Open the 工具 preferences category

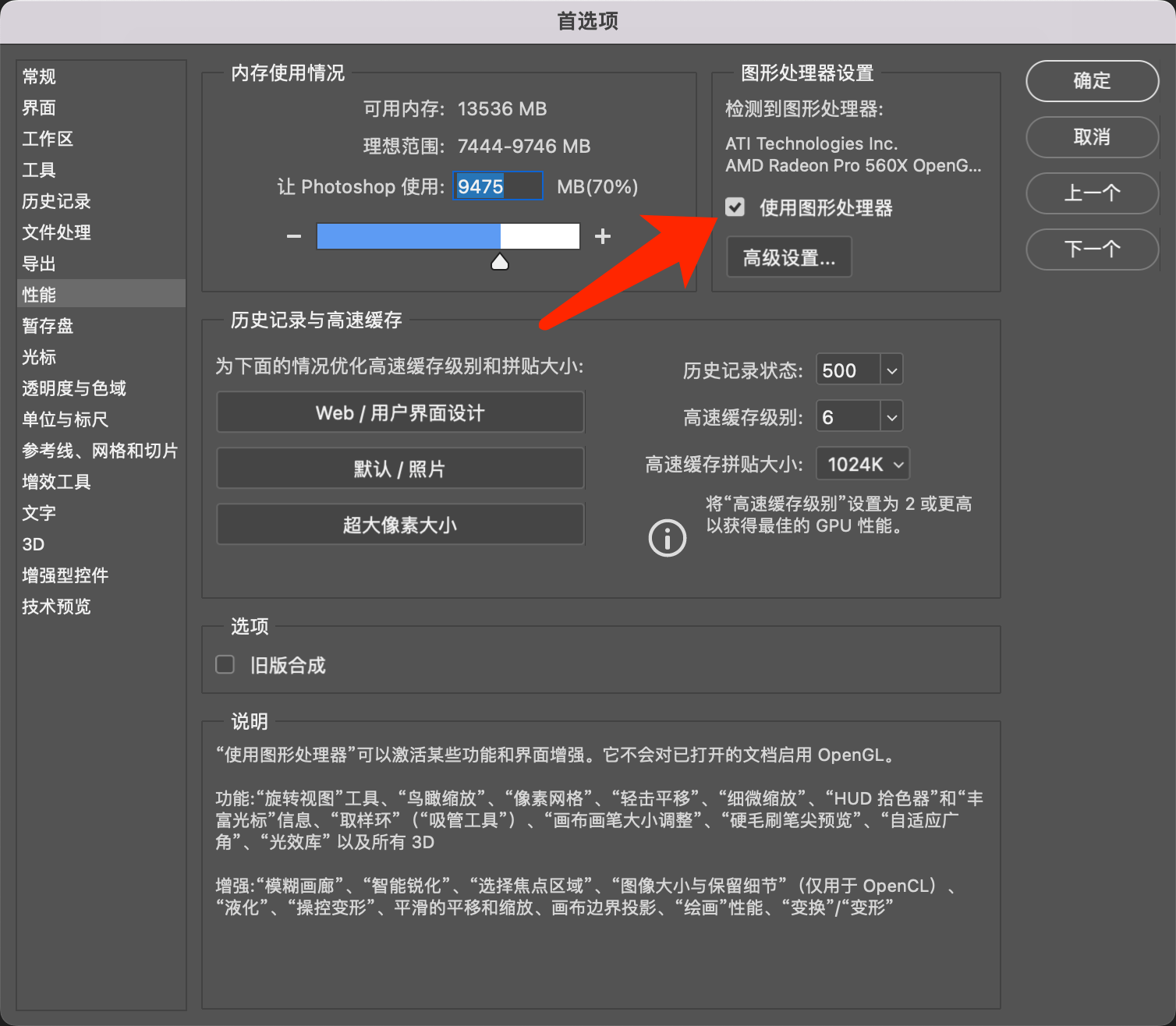pos(101,170)
